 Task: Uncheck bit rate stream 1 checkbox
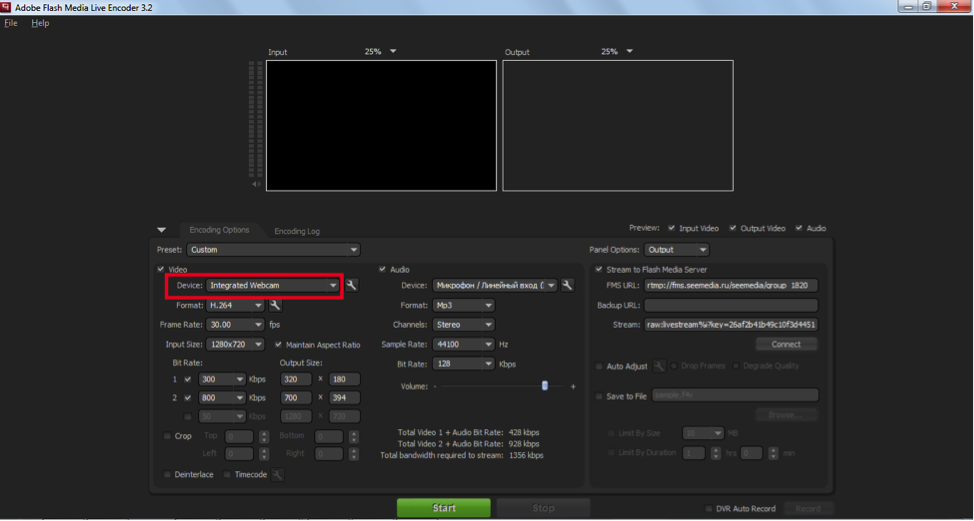188,379
